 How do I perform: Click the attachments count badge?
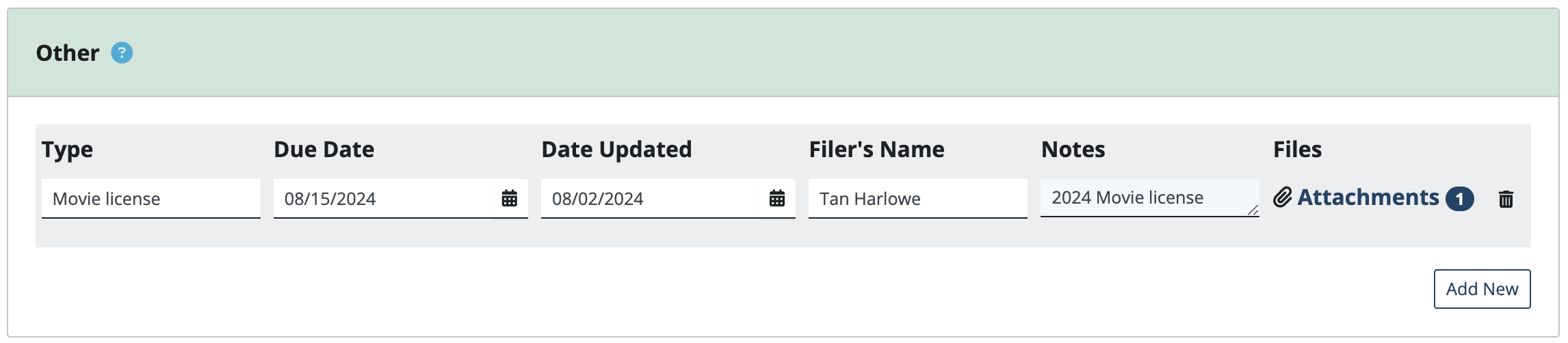click(x=1459, y=199)
